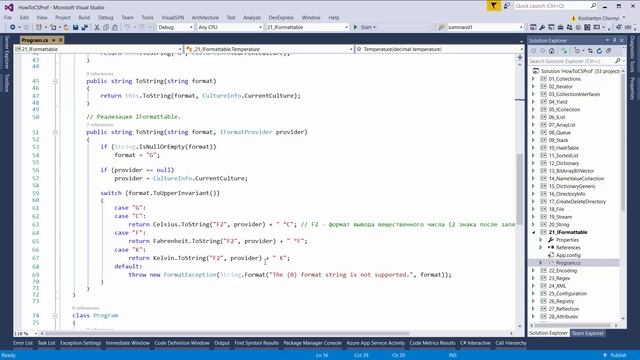Click the editor horizontal scrollbar thumb

pyautogui.click(x=227, y=333)
